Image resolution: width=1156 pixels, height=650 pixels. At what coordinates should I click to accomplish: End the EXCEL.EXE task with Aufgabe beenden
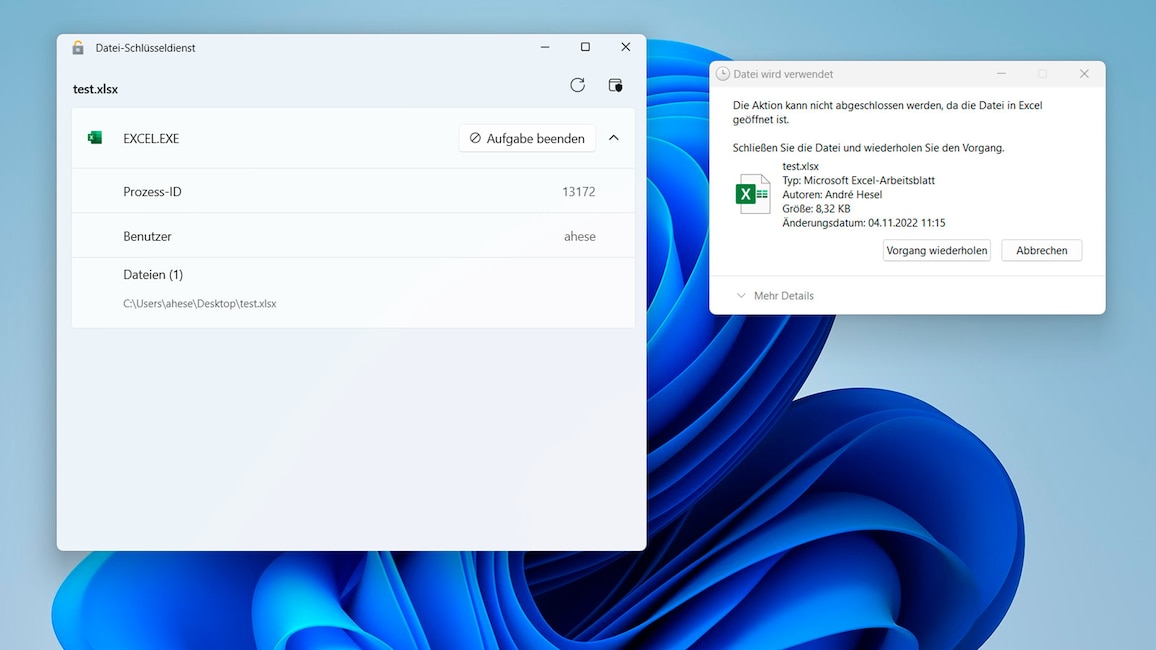(526, 138)
